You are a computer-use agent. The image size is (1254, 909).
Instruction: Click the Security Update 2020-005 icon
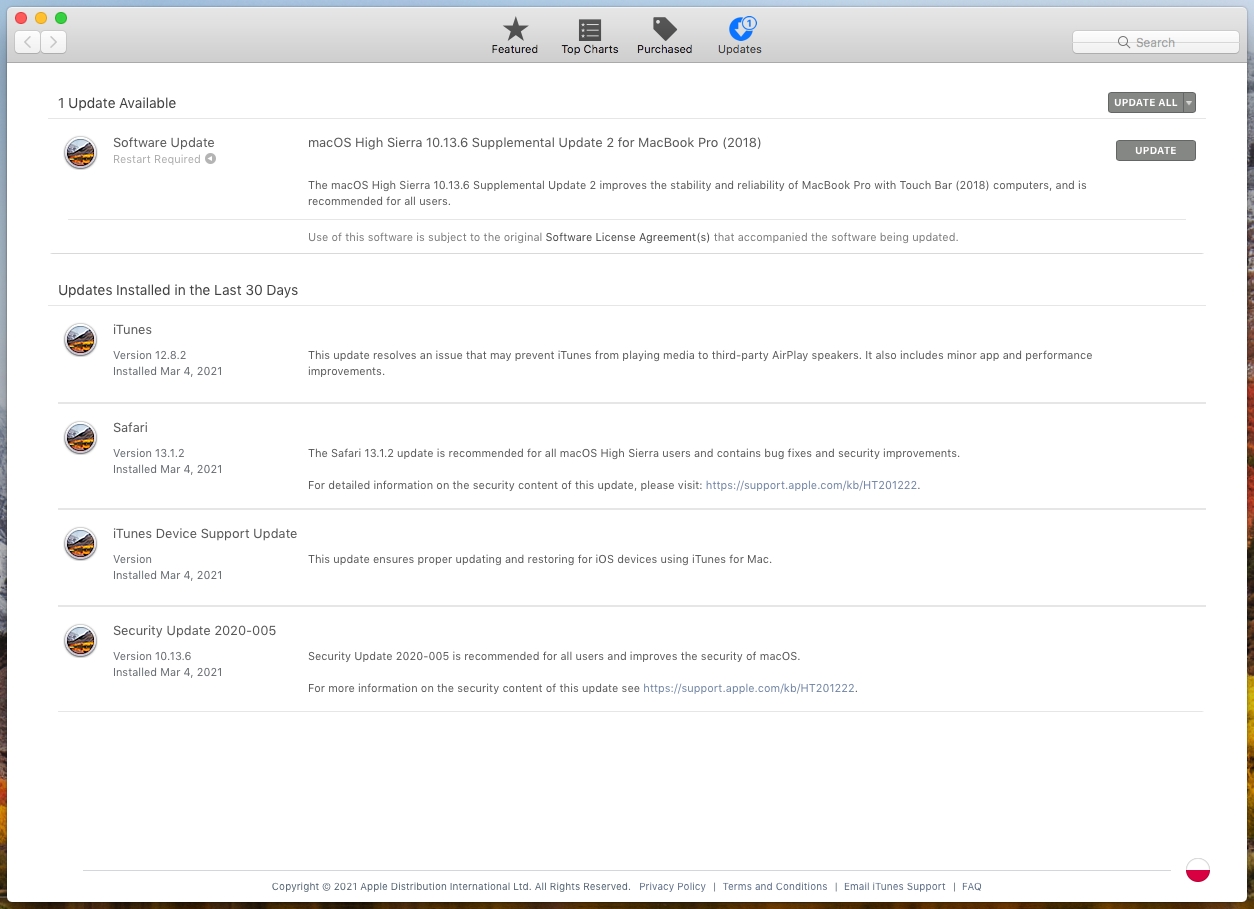click(81, 641)
